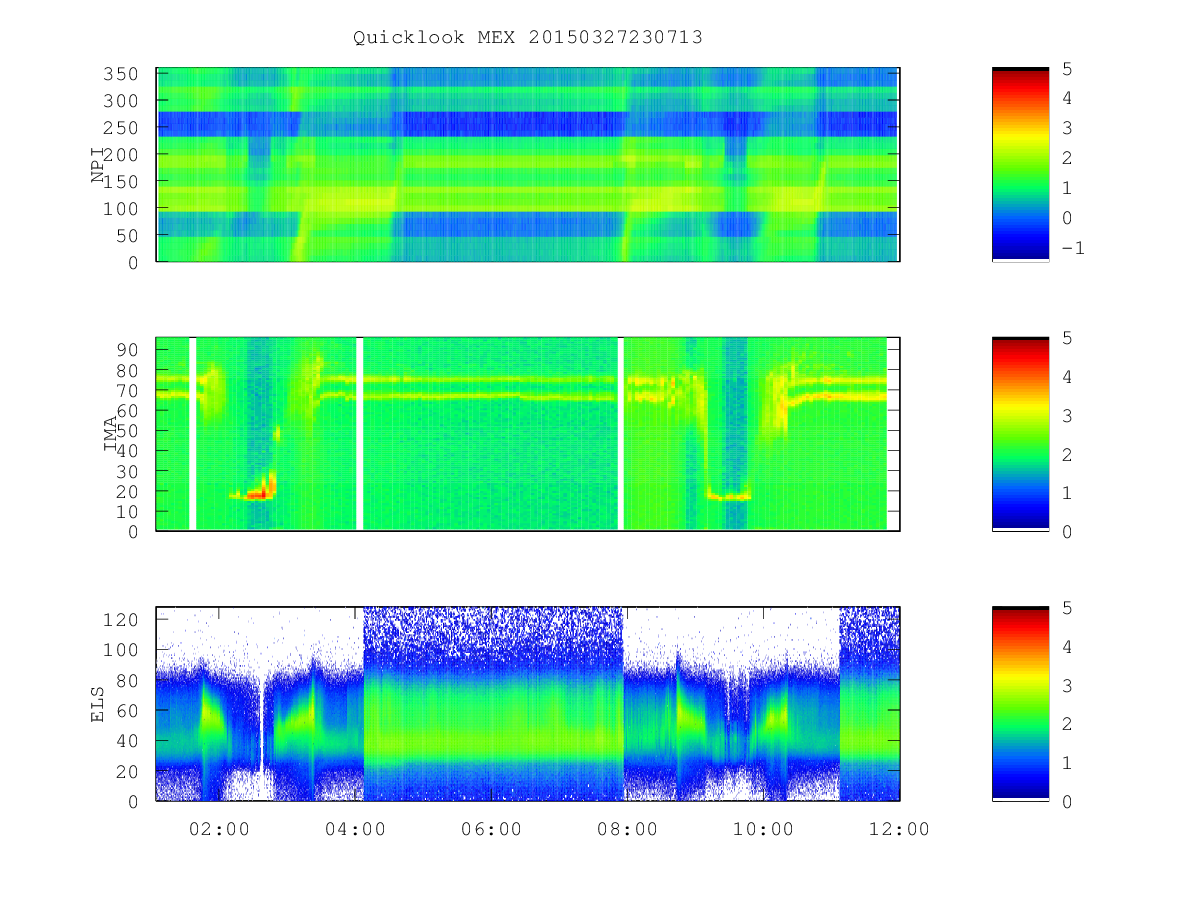Click the 0 label on IMA color bar
Image resolution: width=1200 pixels, height=900 pixels.
(x=1067, y=531)
